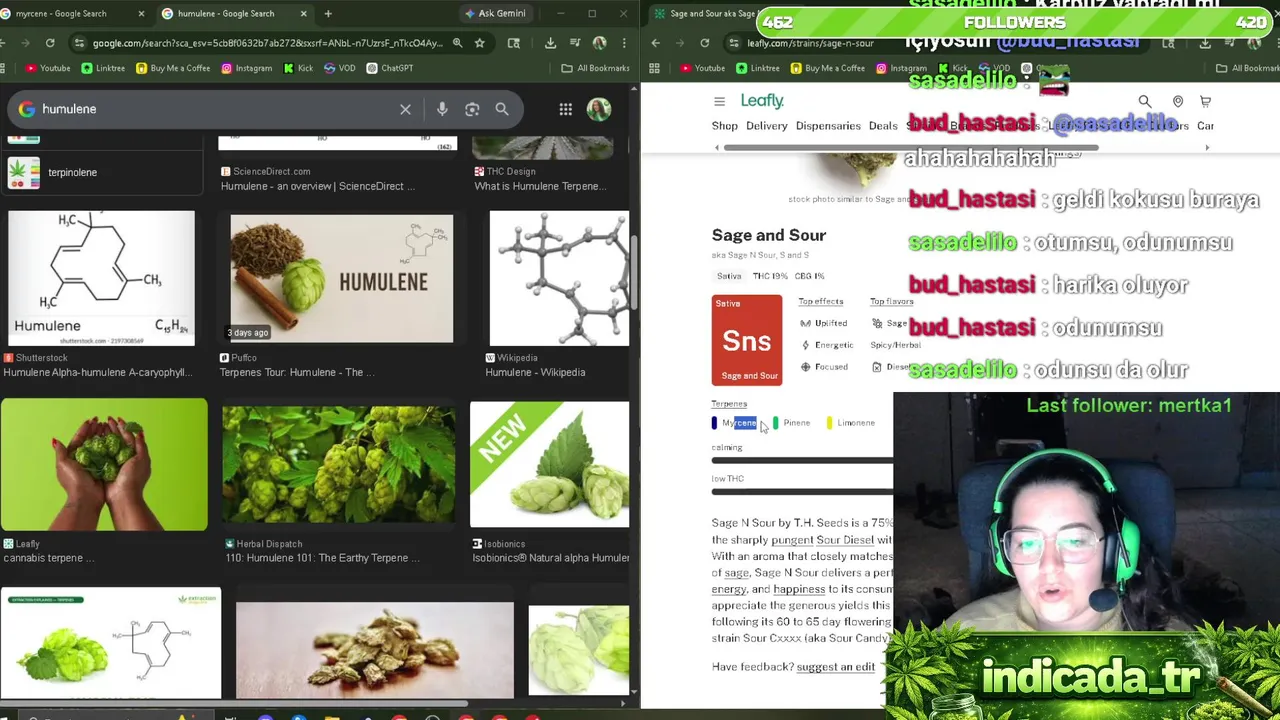The image size is (1280, 720).
Task: Open a new tab in left browser
Action: tap(328, 14)
